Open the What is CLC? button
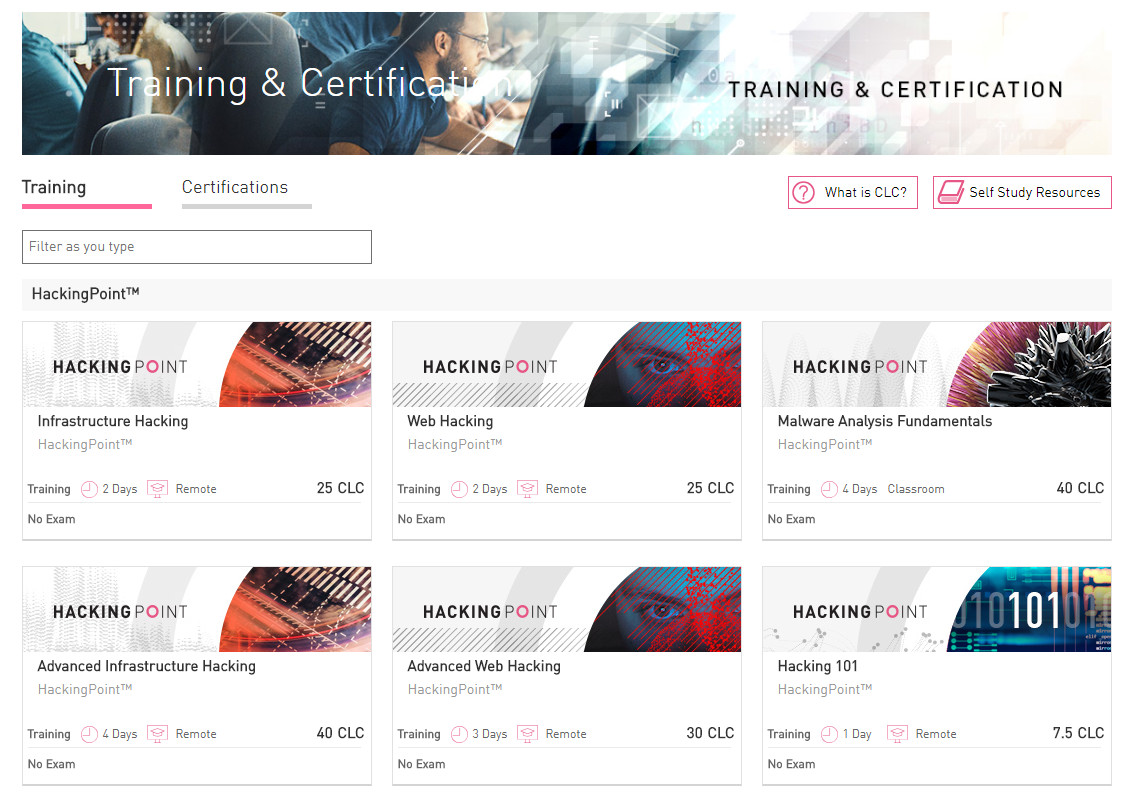Screen dimensions: 1138x803 point(853,192)
